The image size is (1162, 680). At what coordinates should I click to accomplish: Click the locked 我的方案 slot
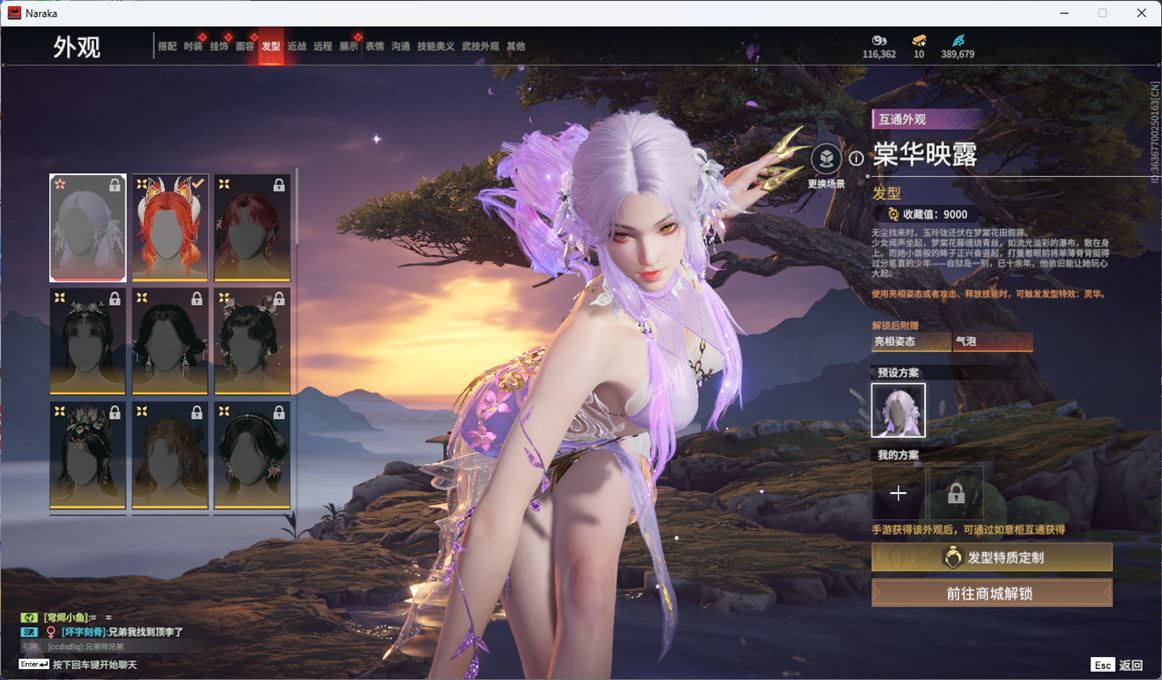point(956,493)
